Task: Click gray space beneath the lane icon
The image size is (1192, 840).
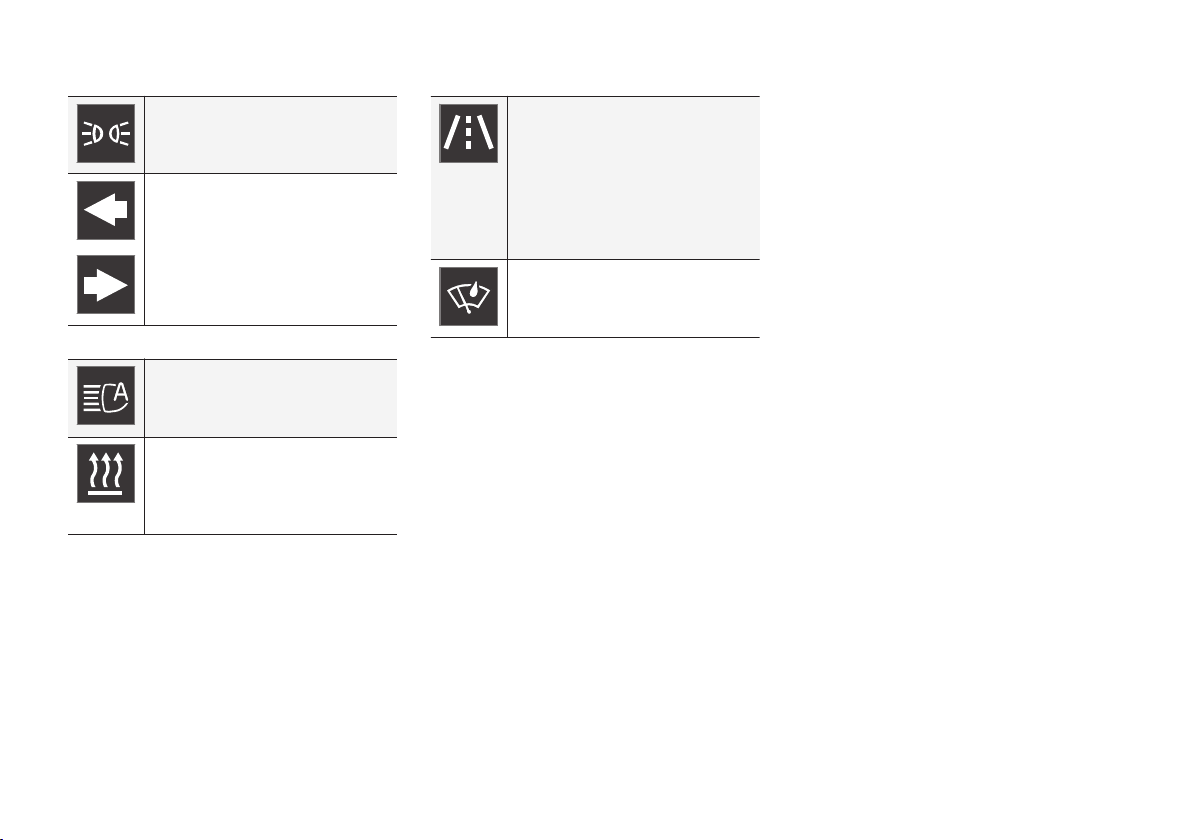Action: click(x=468, y=211)
